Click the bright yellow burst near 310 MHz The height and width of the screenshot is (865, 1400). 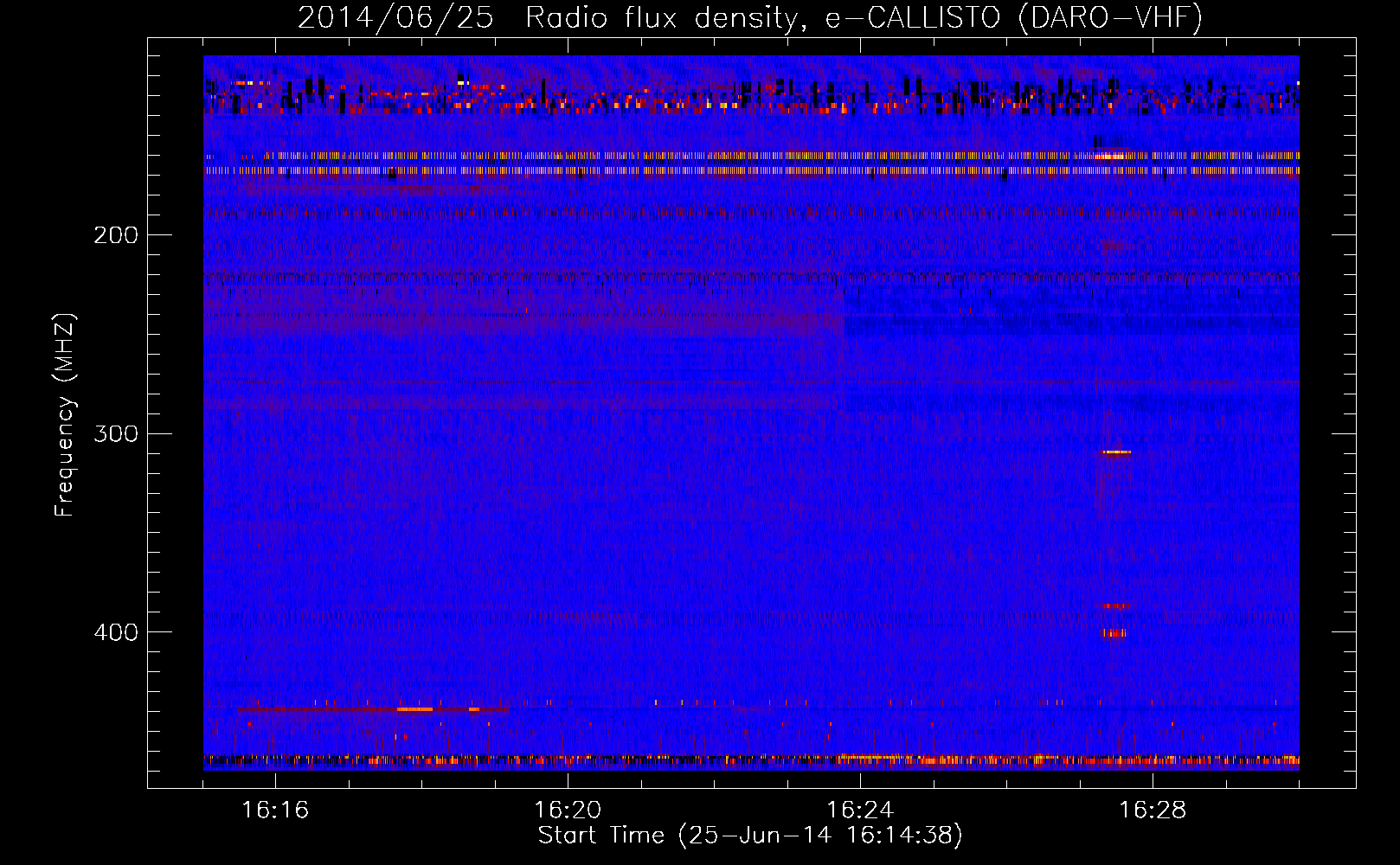point(1116,452)
